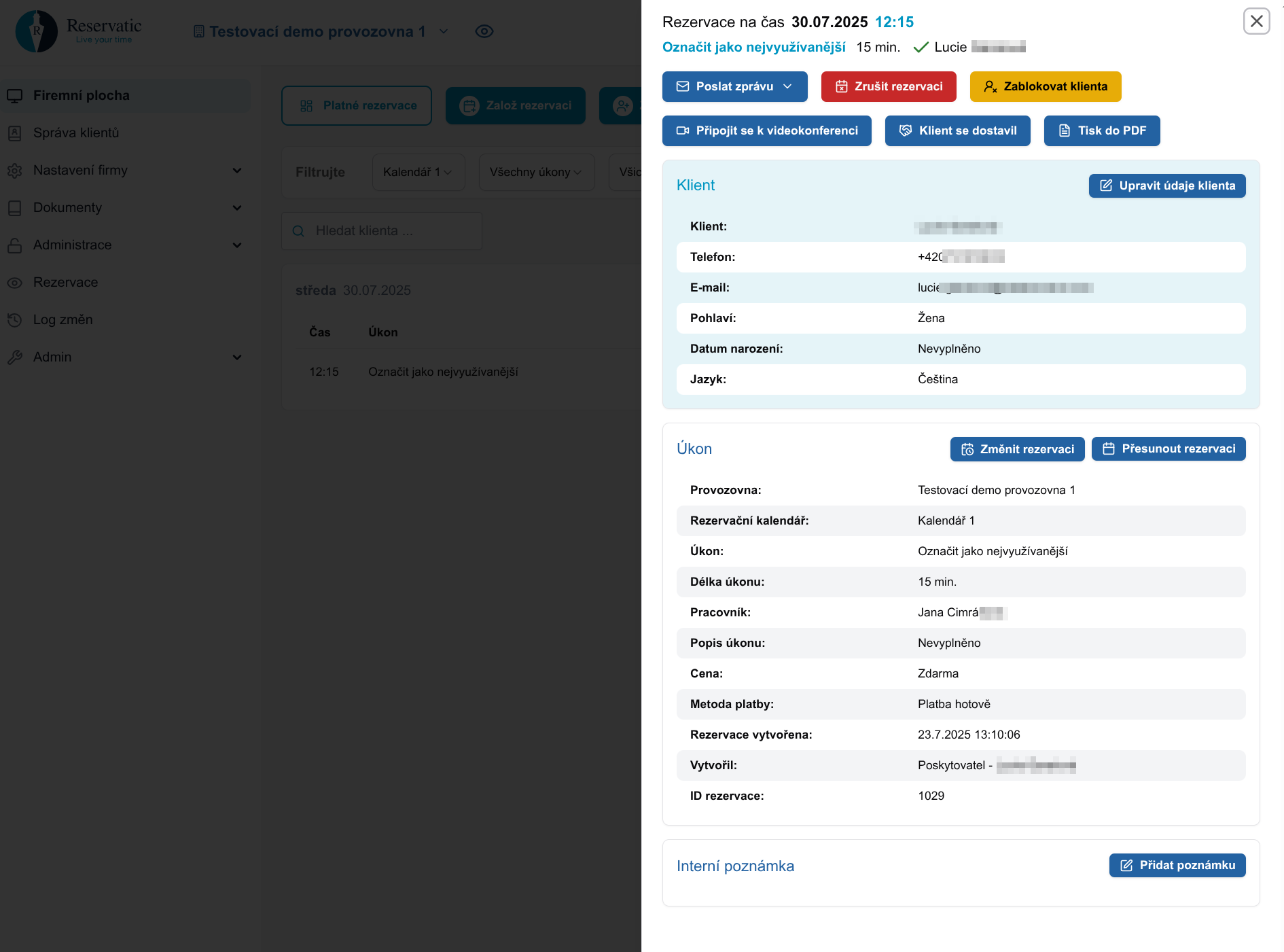Expand the Poslat zprávu dropdown arrow

pyautogui.click(x=787, y=86)
